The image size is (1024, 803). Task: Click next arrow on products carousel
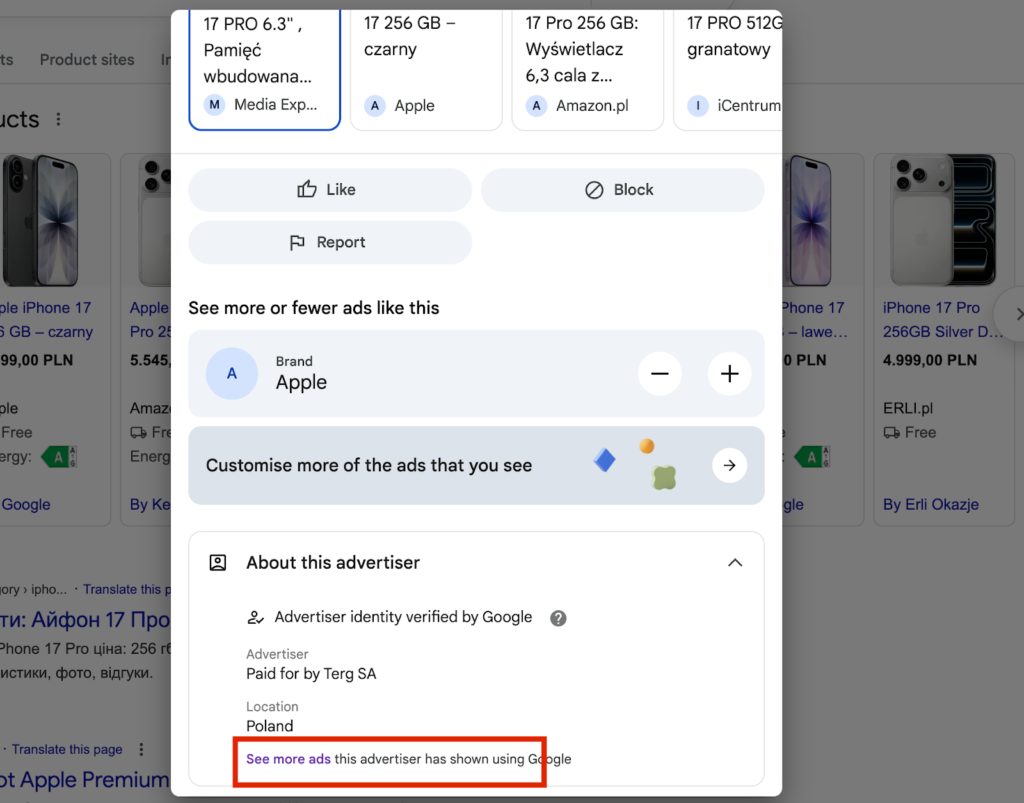(1016, 314)
